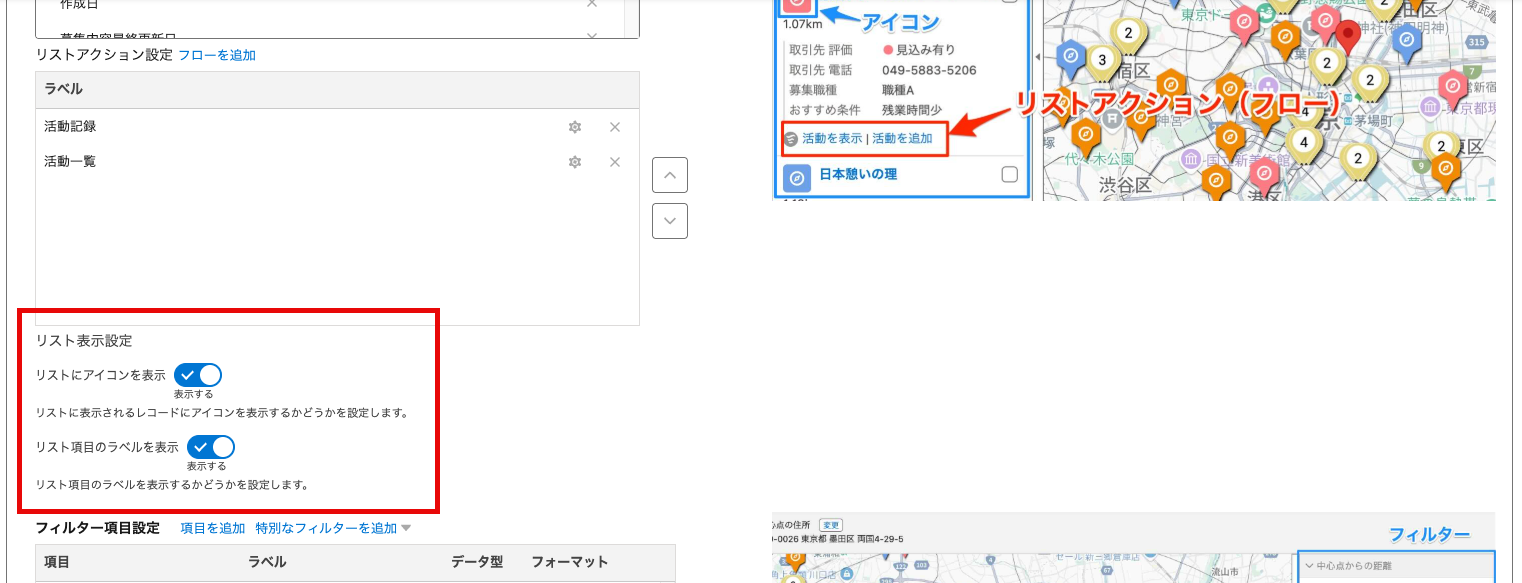Click the 項目を追加 link
Image resolution: width=1522 pixels, height=583 pixels.
click(x=212, y=528)
